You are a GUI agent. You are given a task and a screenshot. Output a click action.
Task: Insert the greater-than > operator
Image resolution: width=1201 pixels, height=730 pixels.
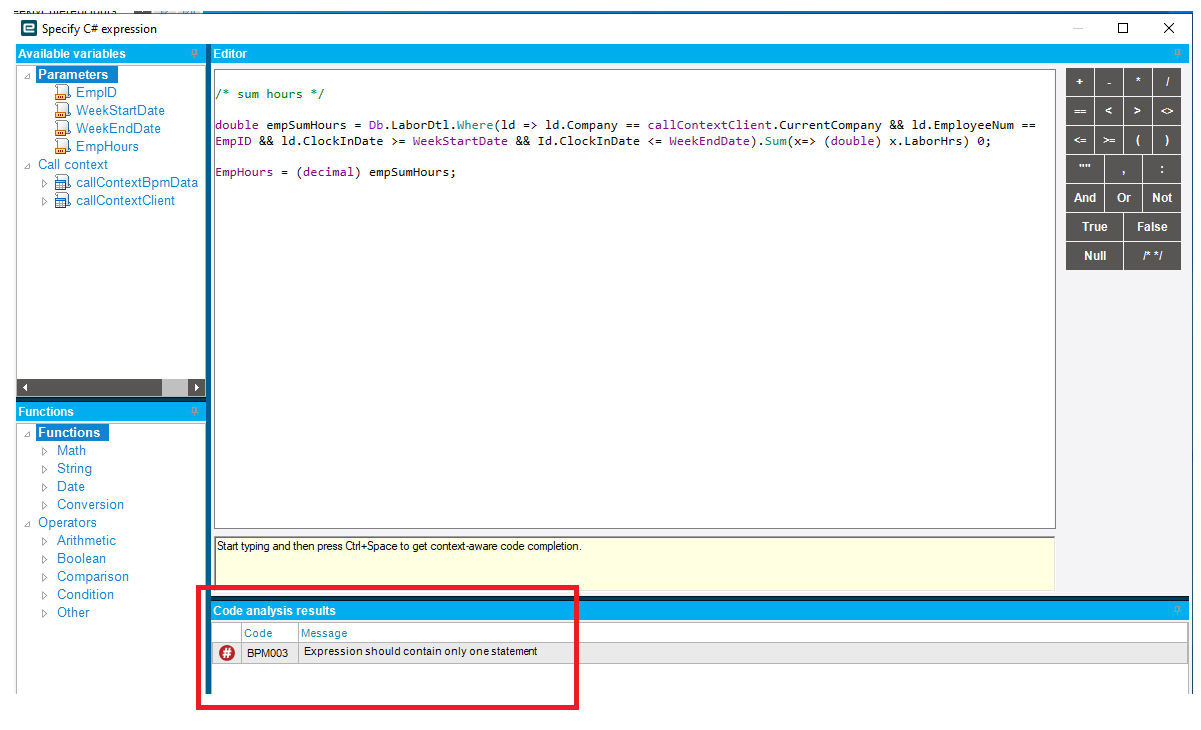pyautogui.click(x=1138, y=111)
